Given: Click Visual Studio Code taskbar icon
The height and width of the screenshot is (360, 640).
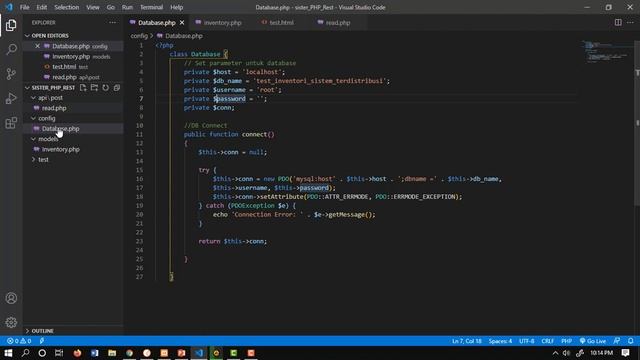Looking at the screenshot, I should (199, 353).
